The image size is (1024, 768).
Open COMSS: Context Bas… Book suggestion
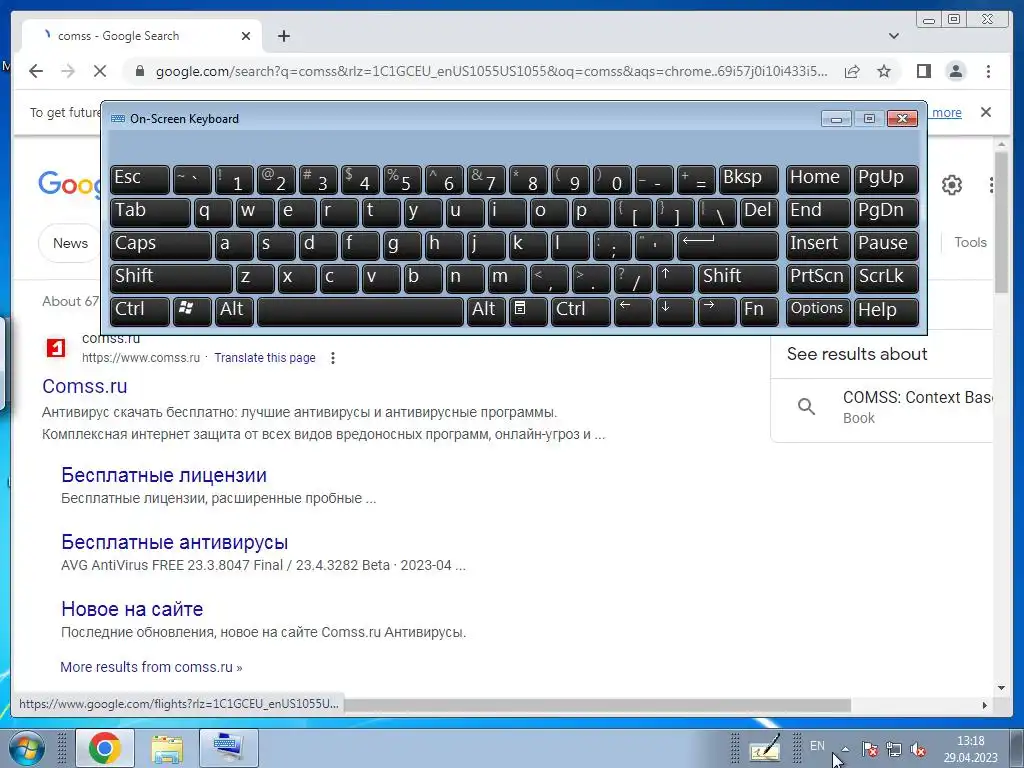point(884,407)
